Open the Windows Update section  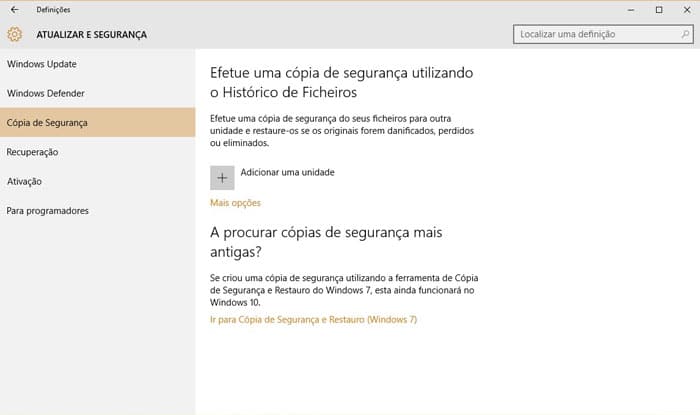click(x=42, y=64)
